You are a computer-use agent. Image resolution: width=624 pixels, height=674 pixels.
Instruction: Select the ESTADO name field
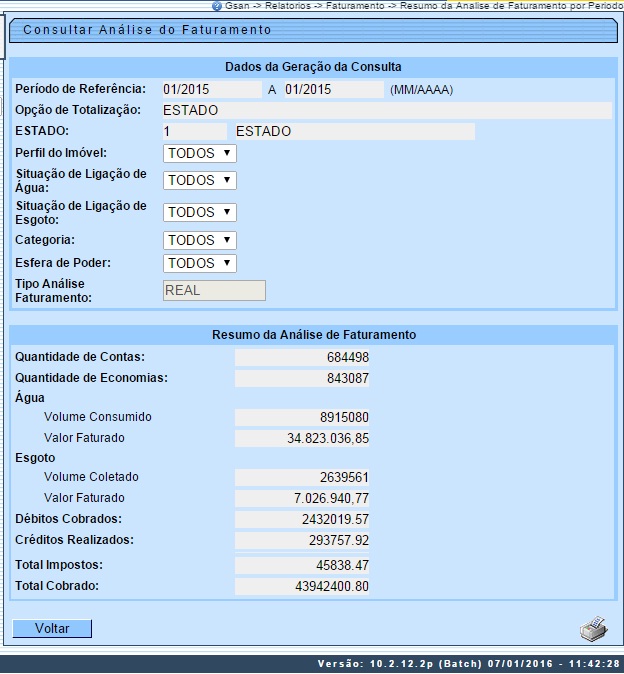(352, 131)
